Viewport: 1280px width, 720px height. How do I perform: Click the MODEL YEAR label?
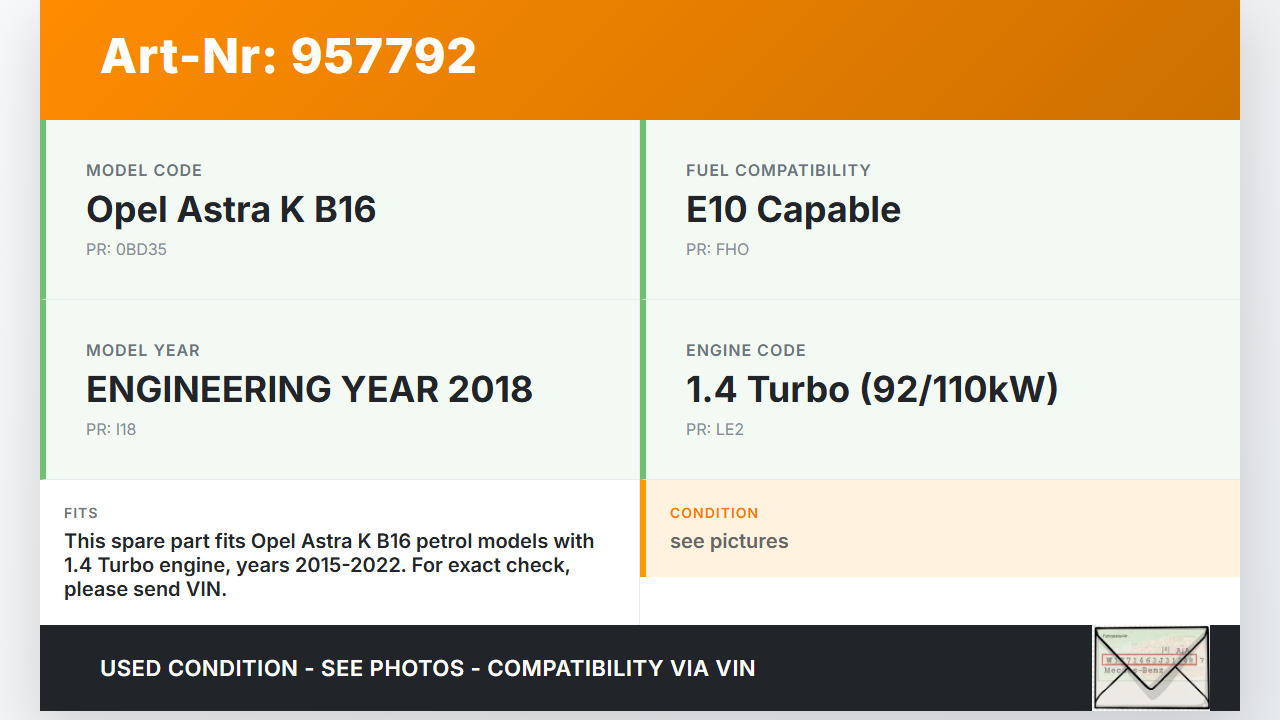point(143,350)
